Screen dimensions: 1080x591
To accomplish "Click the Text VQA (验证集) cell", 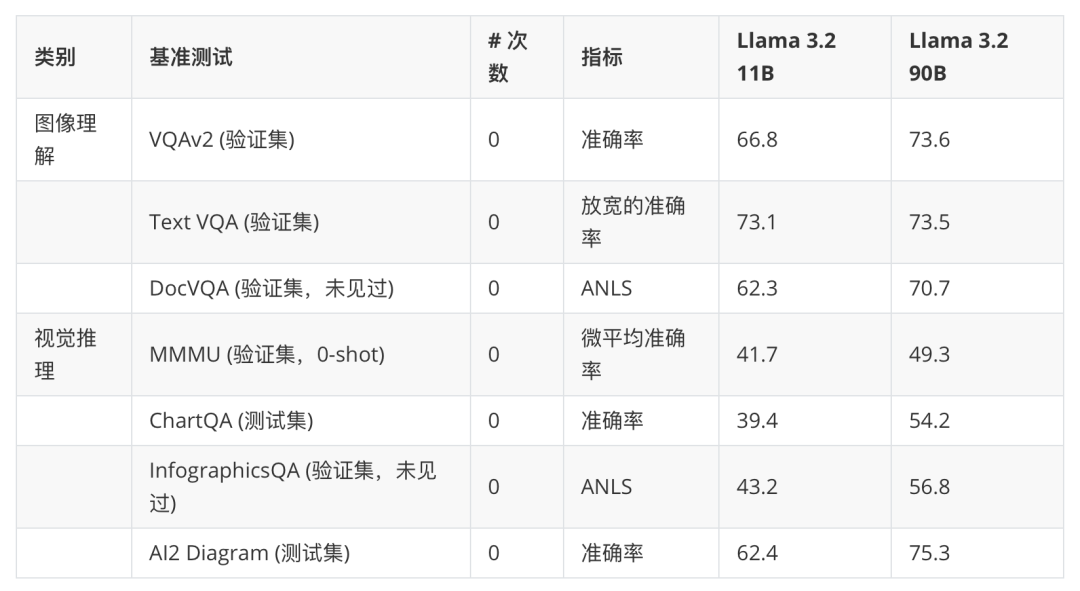I will coord(234,222).
